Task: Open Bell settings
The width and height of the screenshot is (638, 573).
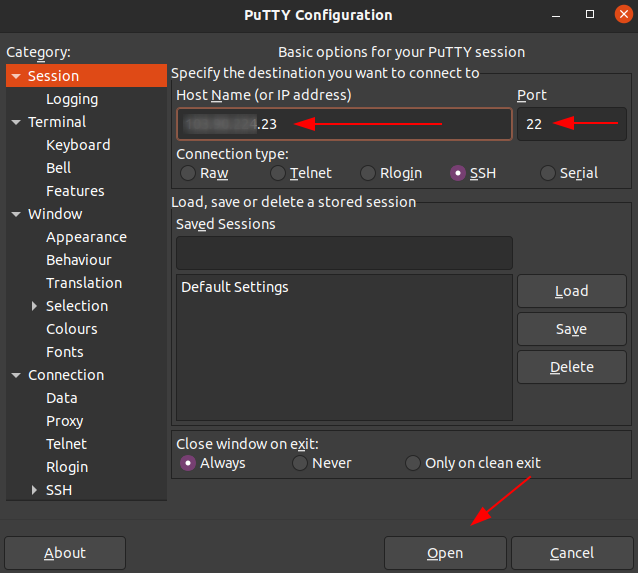Action: [59, 168]
